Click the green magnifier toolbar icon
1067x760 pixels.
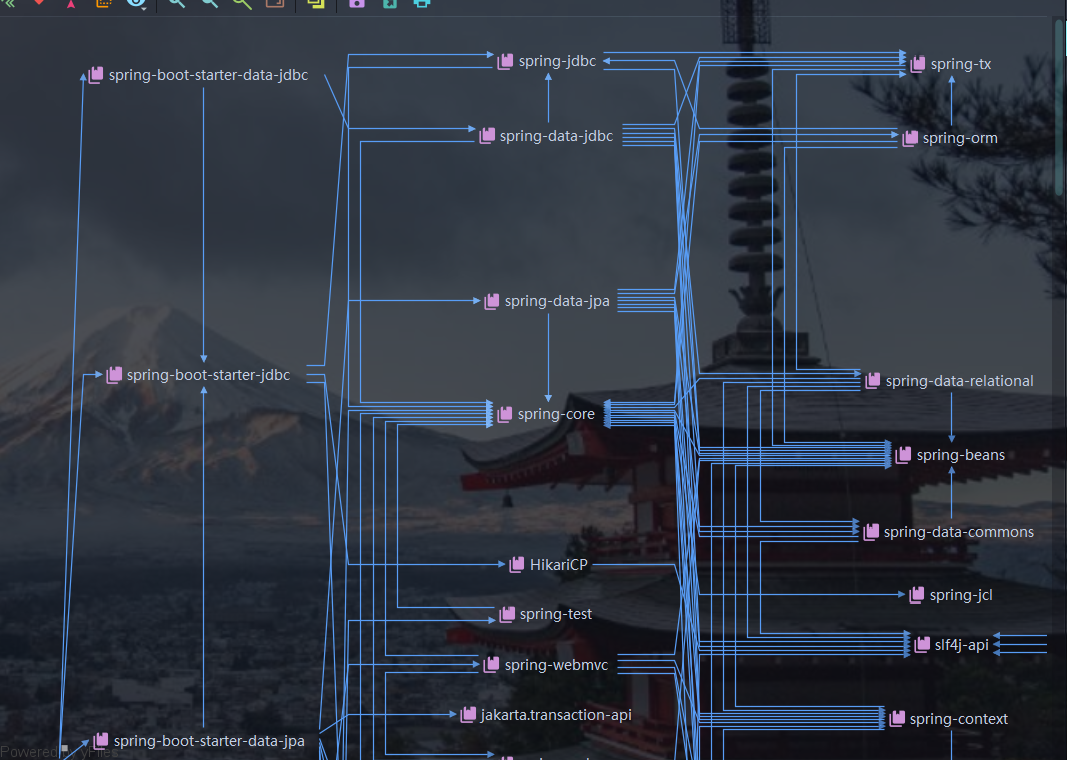point(242,3)
